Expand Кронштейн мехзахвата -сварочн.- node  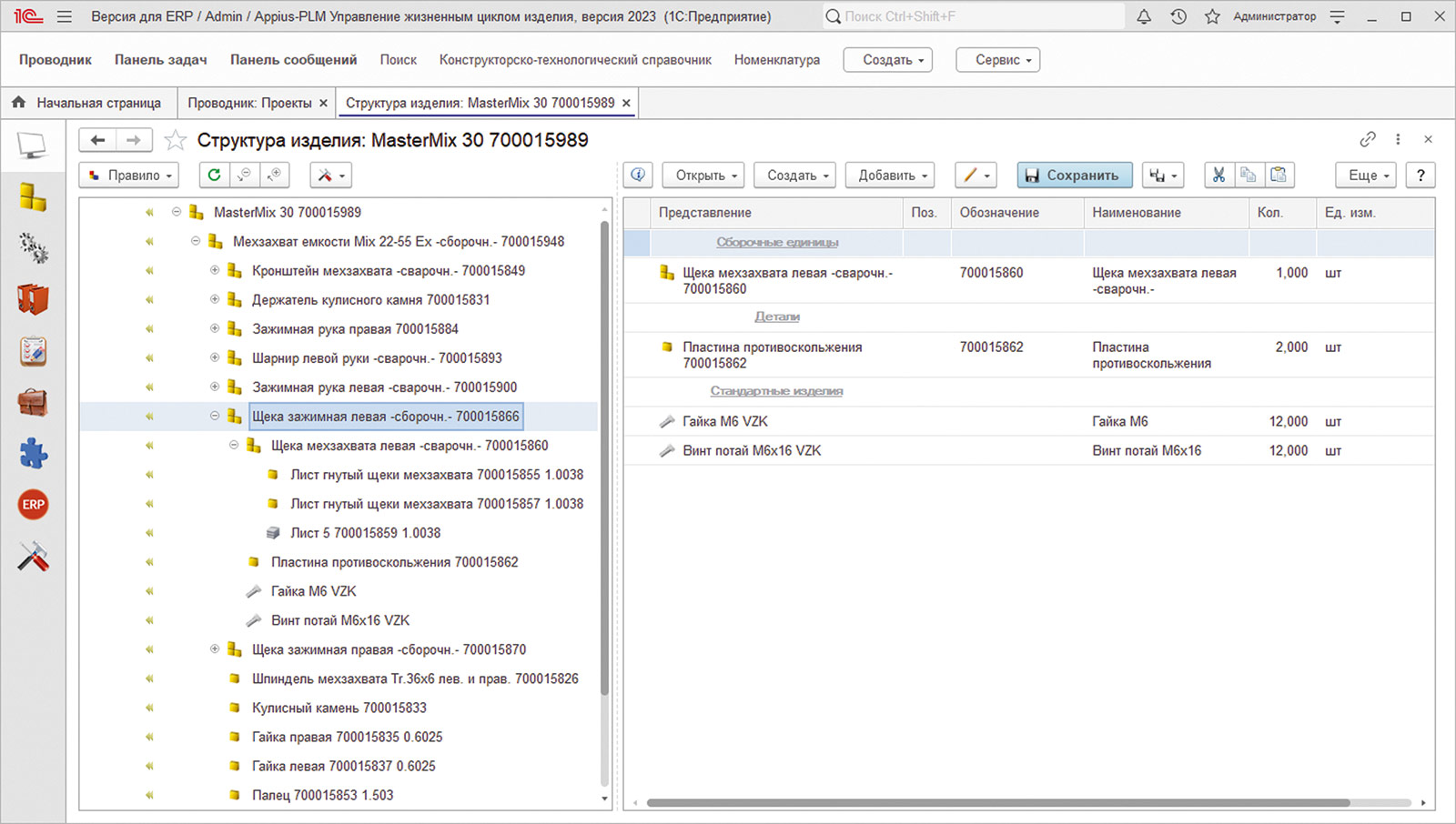(x=215, y=270)
